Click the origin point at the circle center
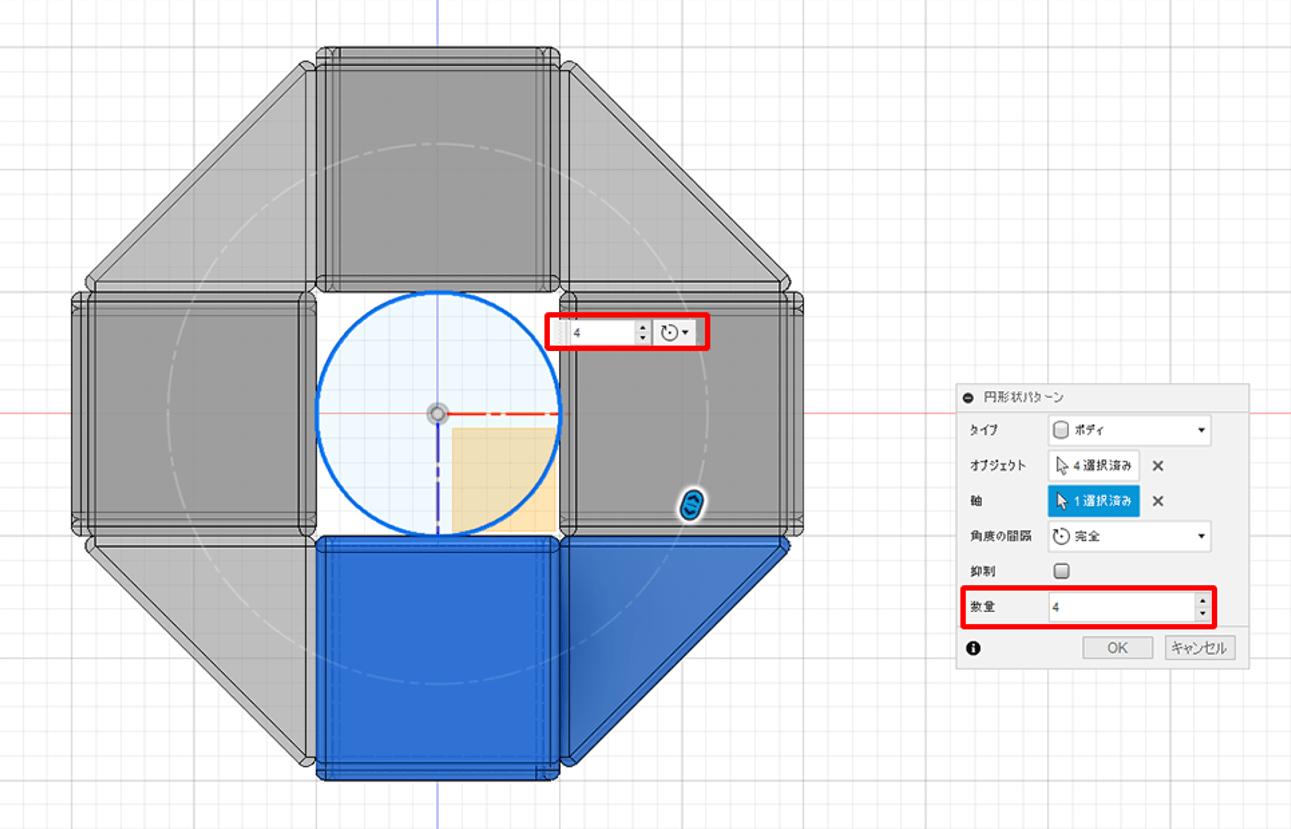Viewport: 1291px width, 829px height. click(437, 413)
